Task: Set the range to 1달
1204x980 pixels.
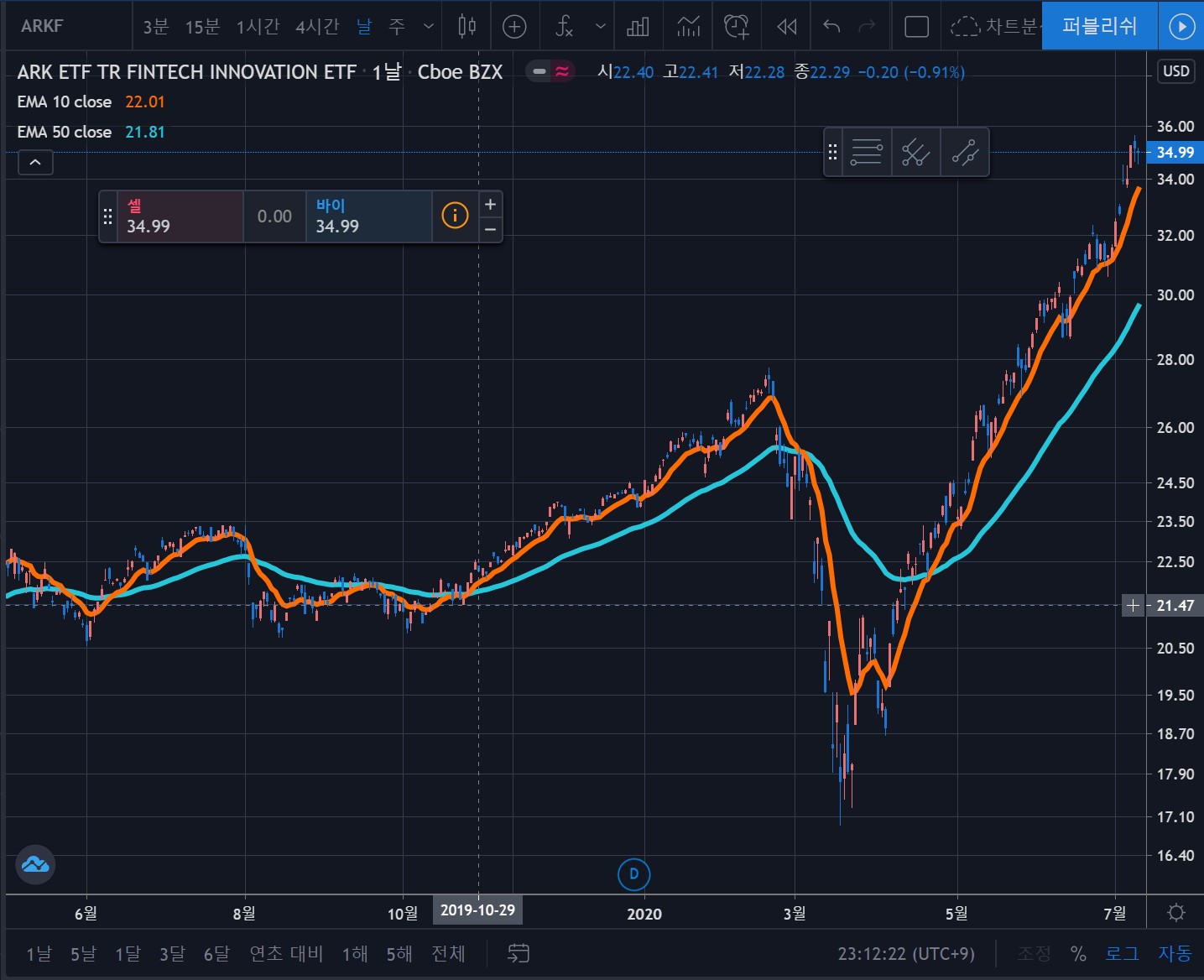Action: [128, 954]
